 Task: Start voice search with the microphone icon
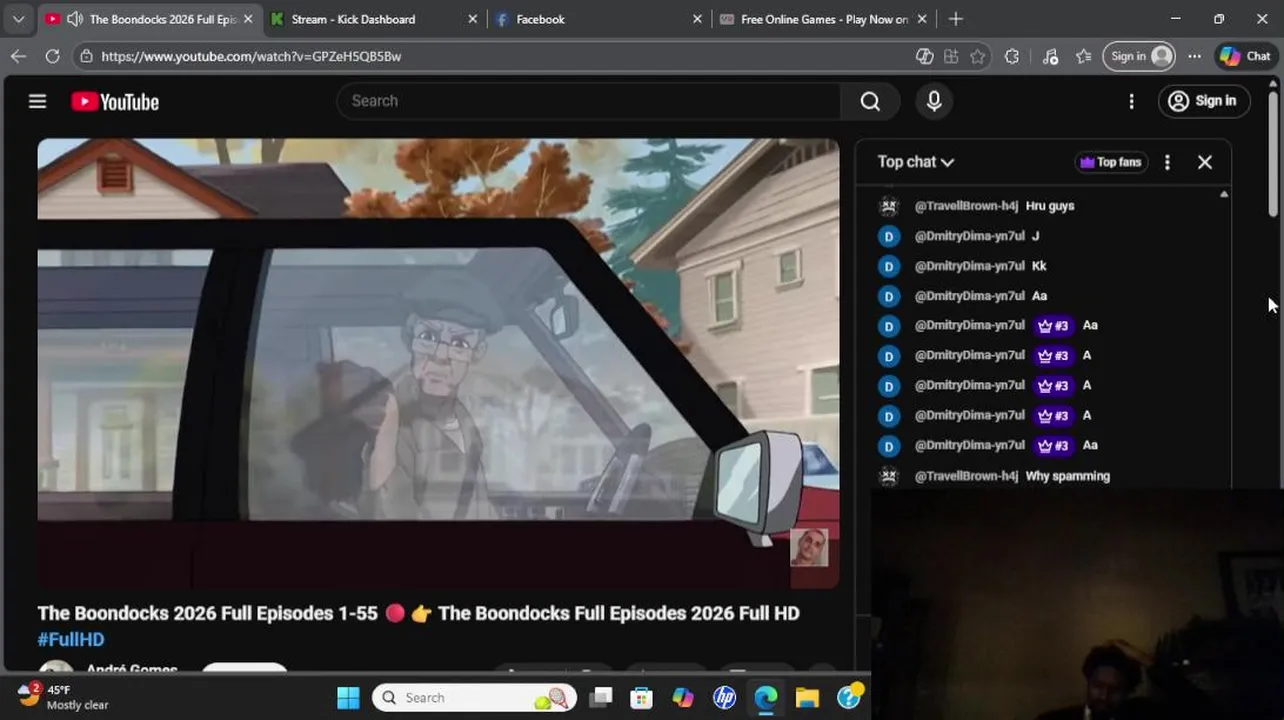[934, 101]
